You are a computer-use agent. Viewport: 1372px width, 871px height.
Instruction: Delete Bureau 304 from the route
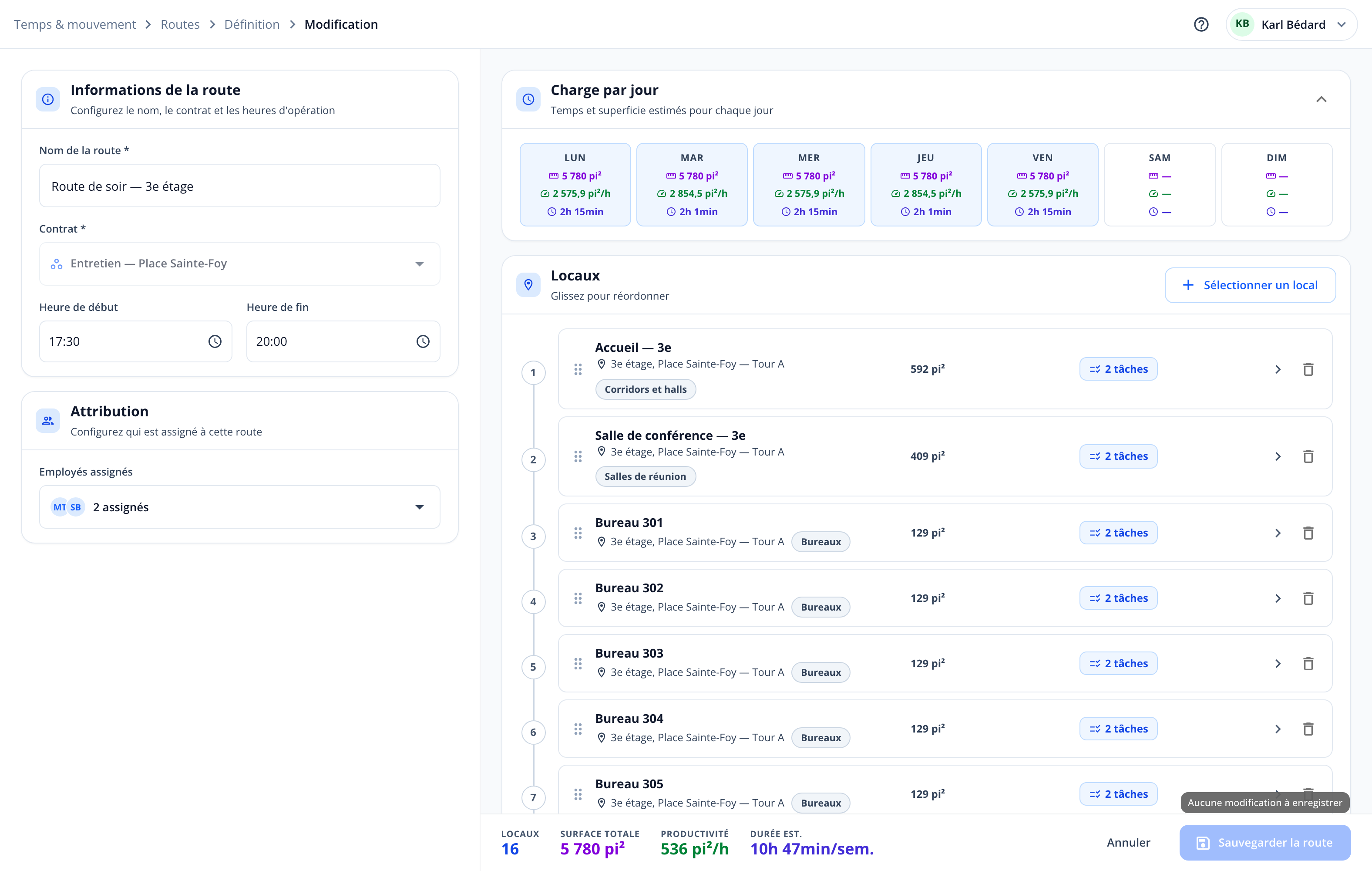1308,729
